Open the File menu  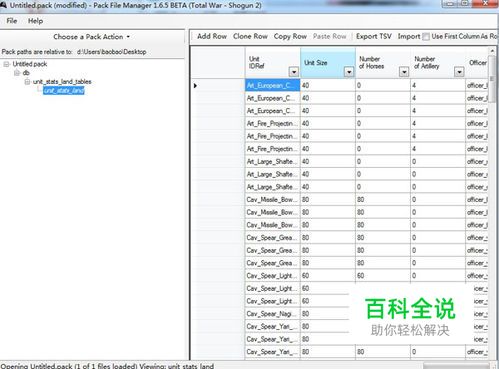11,21
